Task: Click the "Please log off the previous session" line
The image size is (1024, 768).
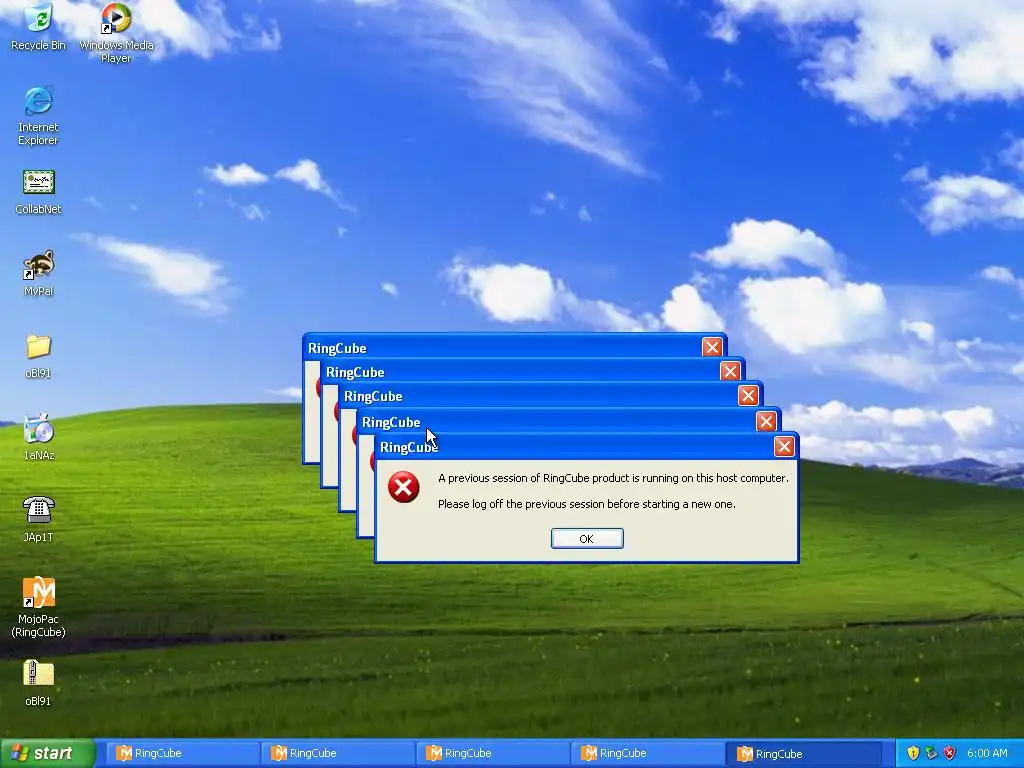Action: click(x=586, y=504)
